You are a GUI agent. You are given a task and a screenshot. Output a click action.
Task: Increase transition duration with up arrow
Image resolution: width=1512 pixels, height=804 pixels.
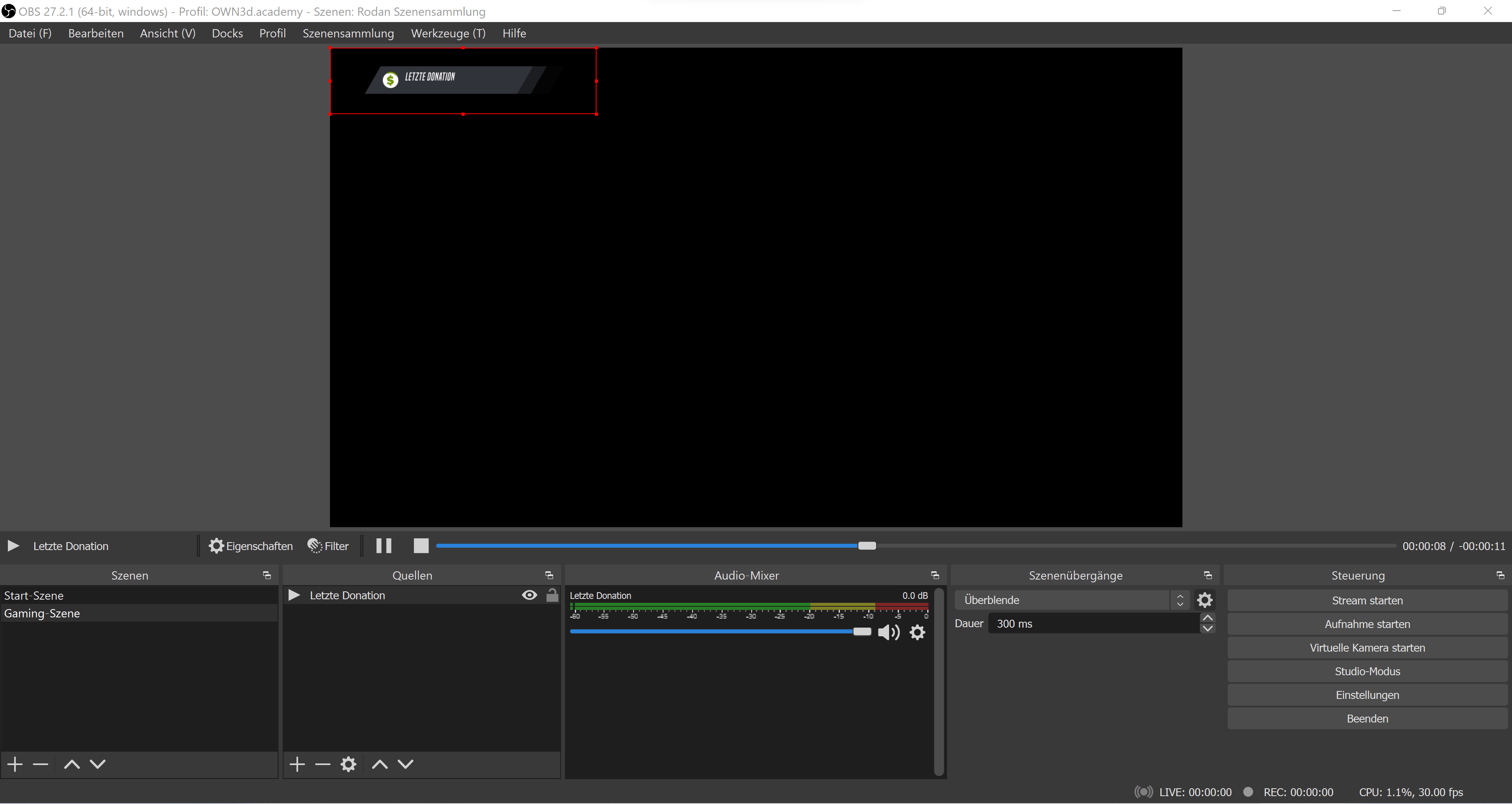coord(1207,618)
